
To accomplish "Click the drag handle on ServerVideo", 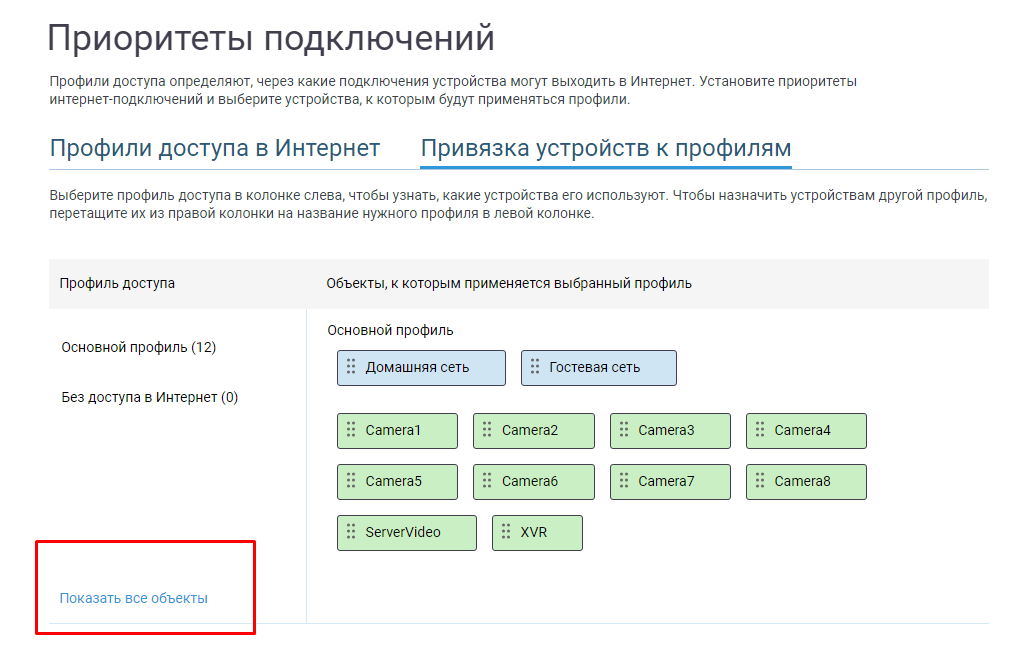I will point(351,532).
